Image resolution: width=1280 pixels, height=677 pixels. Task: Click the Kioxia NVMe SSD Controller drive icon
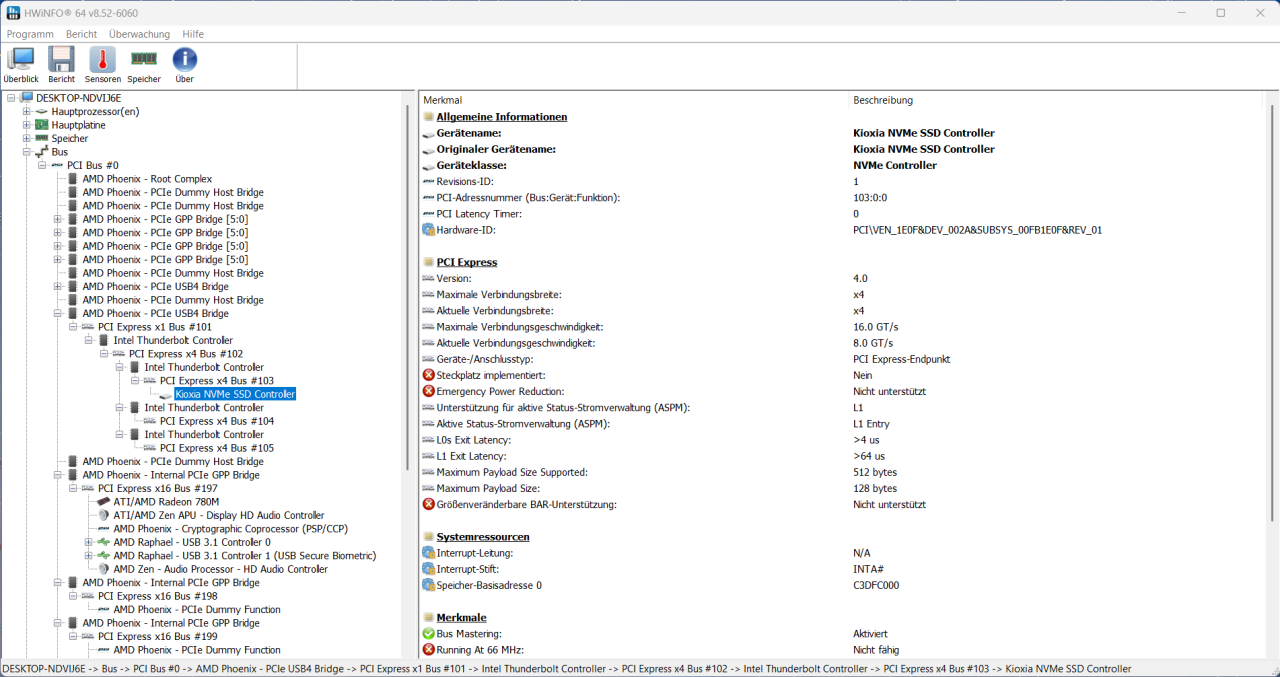[x=166, y=394]
